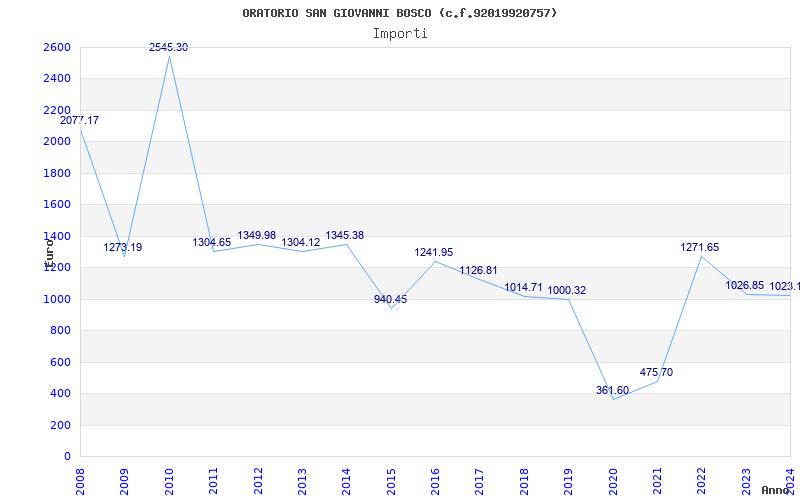The image size is (800, 500).
Task: Click the 200 y-axis tick label
Action: click(60, 426)
